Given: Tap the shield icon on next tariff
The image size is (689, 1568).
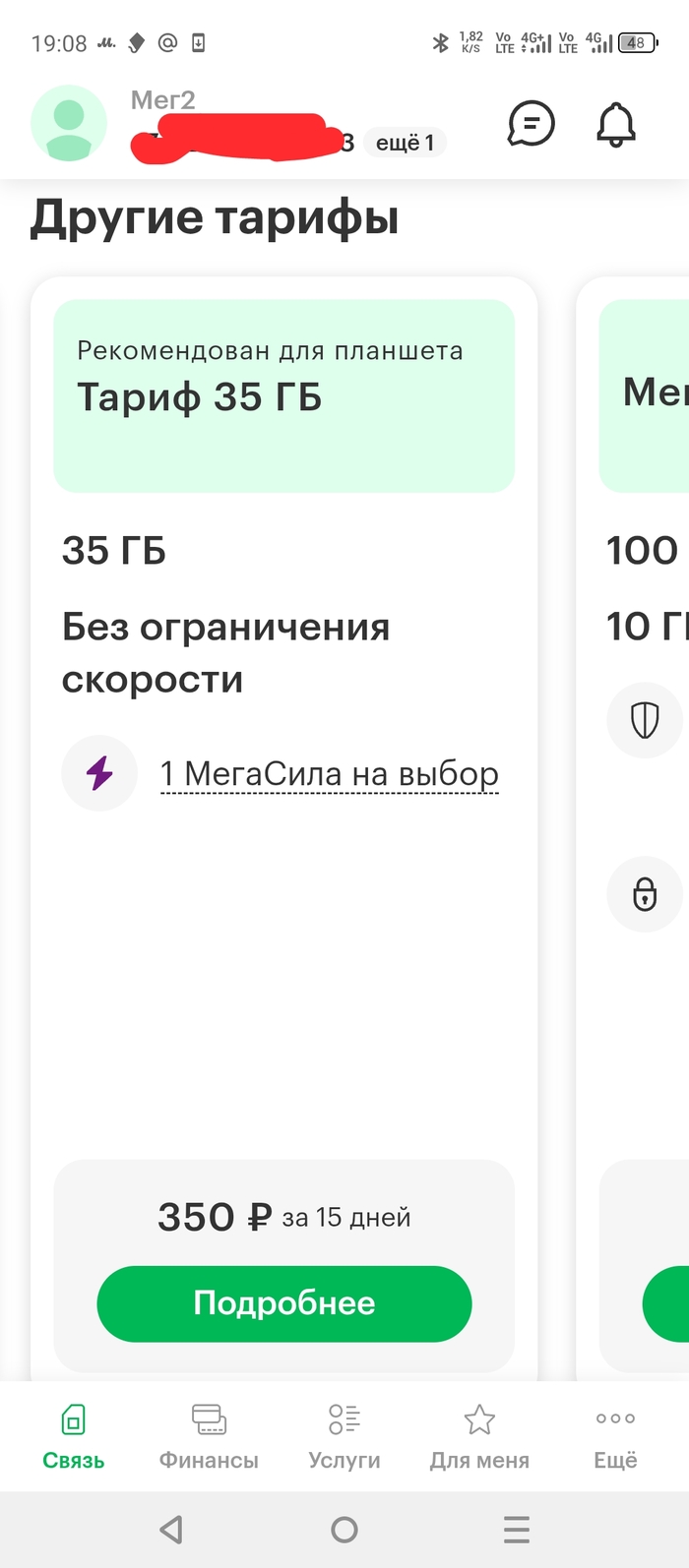Looking at the screenshot, I should click(x=645, y=721).
